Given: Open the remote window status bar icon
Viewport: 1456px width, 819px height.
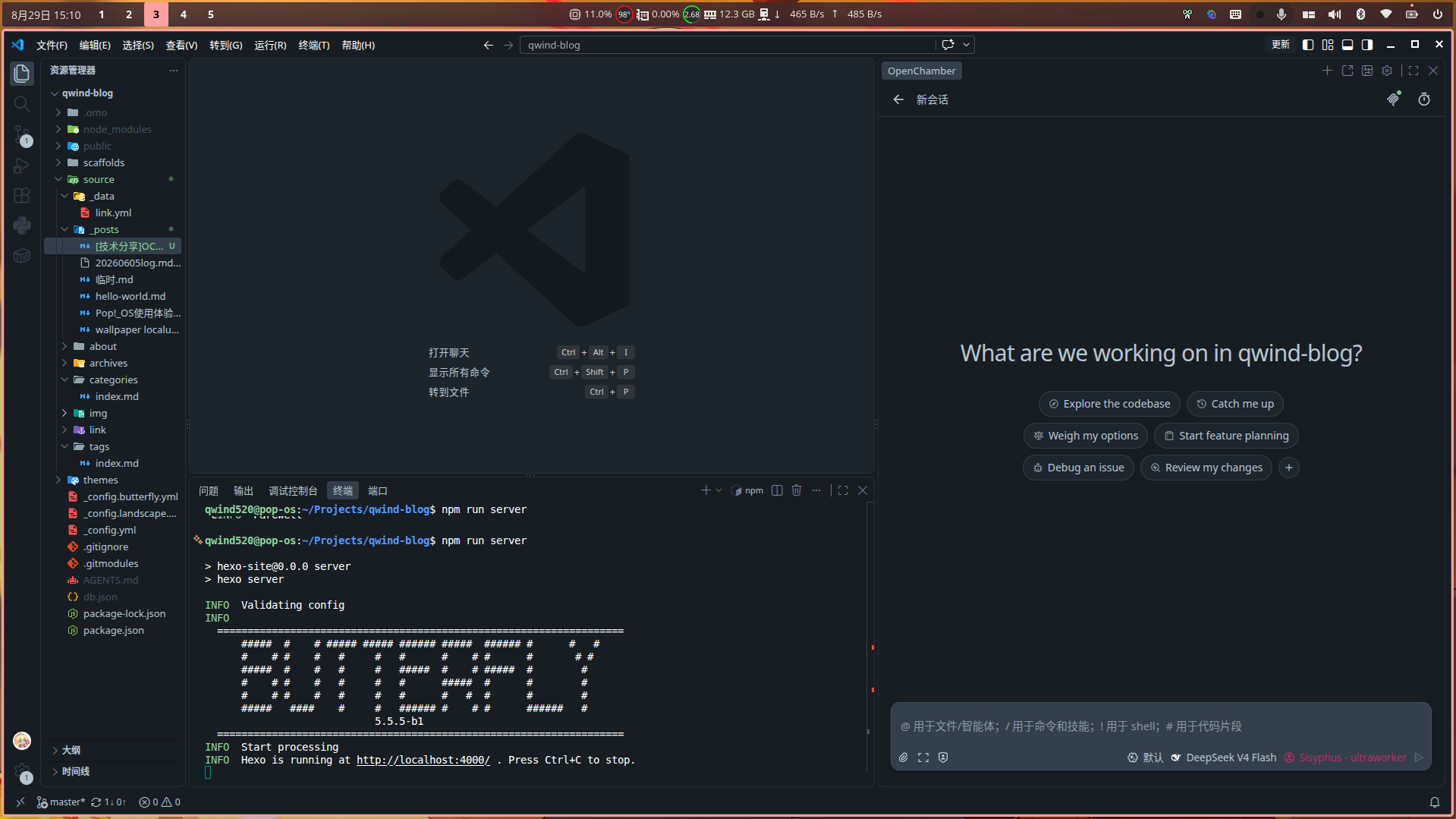Looking at the screenshot, I should coord(20,802).
